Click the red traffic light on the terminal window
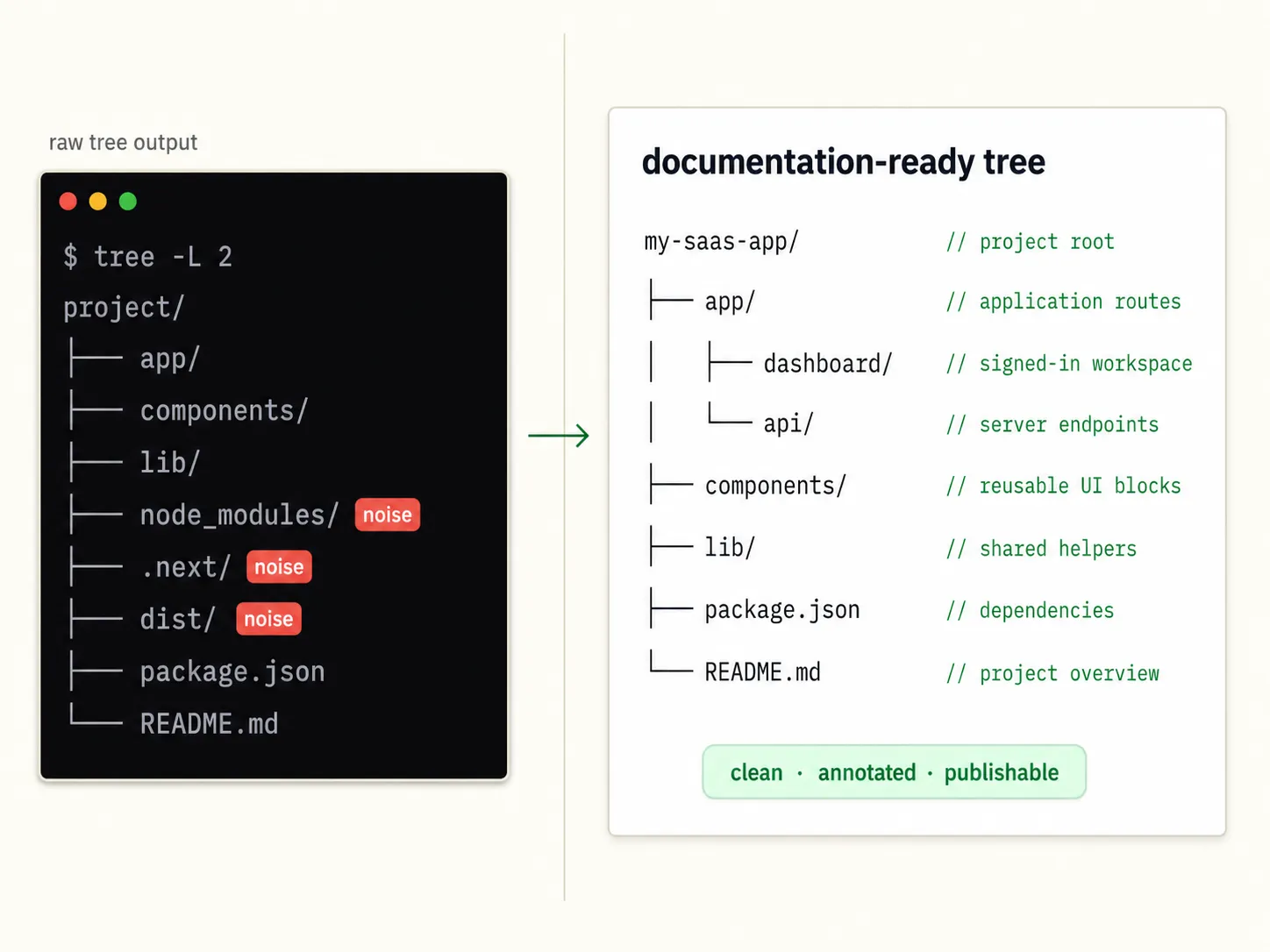 coord(68,201)
